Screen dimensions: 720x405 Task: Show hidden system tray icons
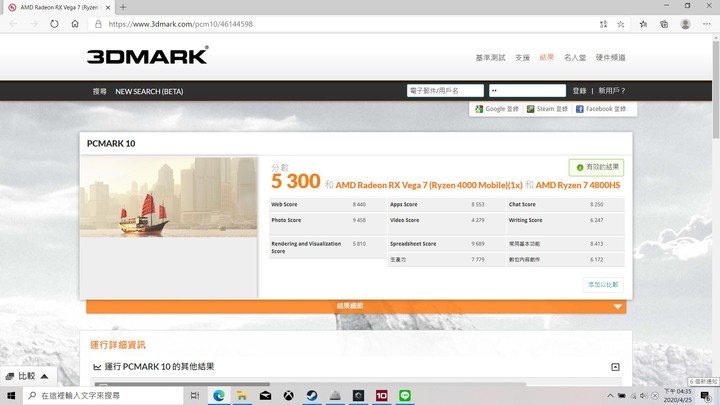(610, 395)
